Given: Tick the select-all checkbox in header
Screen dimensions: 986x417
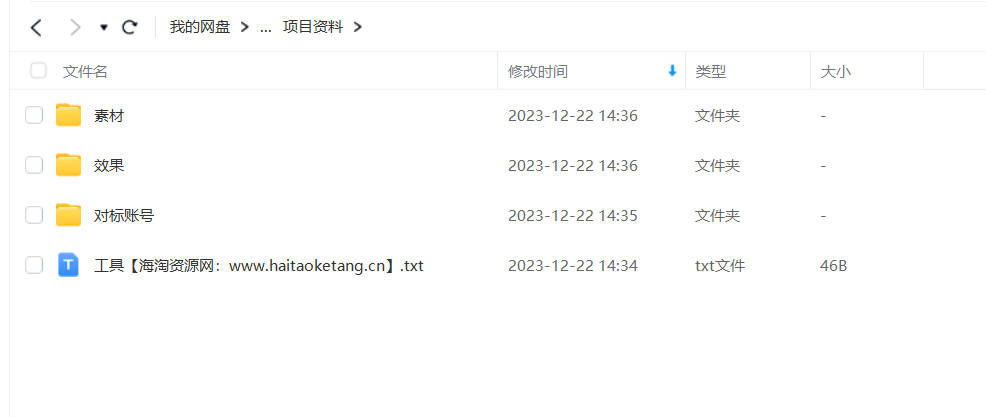Looking at the screenshot, I should (x=38, y=70).
